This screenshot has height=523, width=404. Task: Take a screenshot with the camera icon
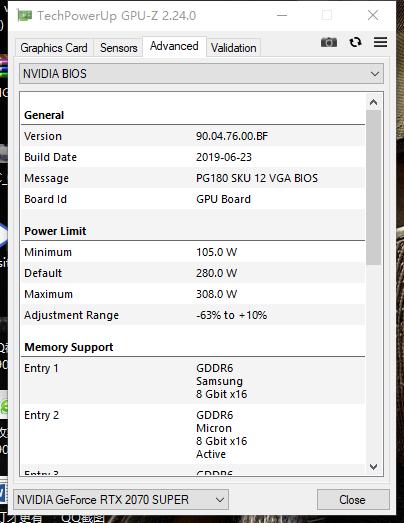(x=329, y=42)
